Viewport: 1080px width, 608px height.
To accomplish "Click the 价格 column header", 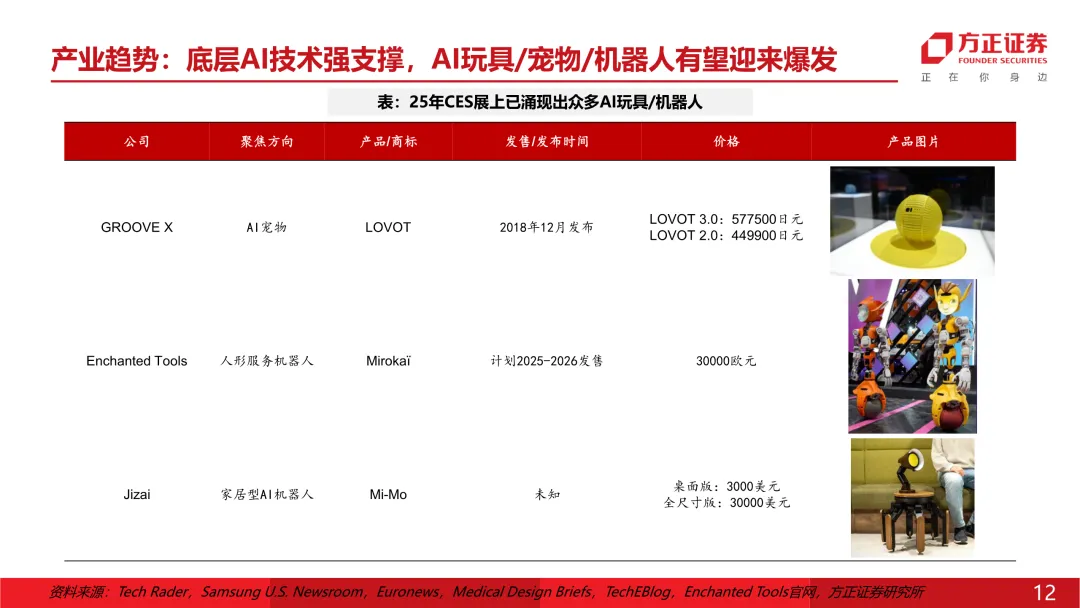I will click(x=726, y=141).
